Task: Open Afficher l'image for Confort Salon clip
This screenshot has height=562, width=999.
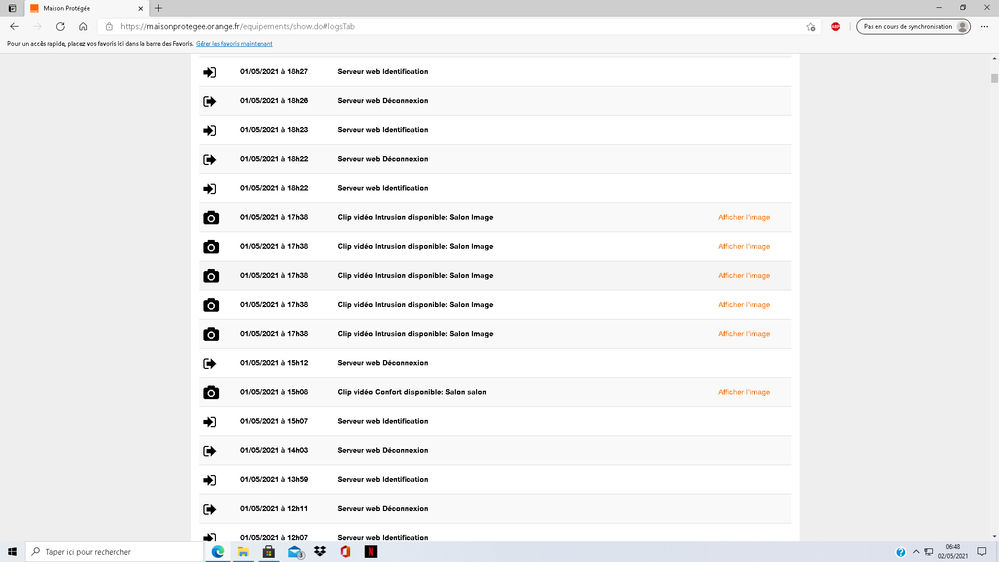Action: (x=743, y=392)
